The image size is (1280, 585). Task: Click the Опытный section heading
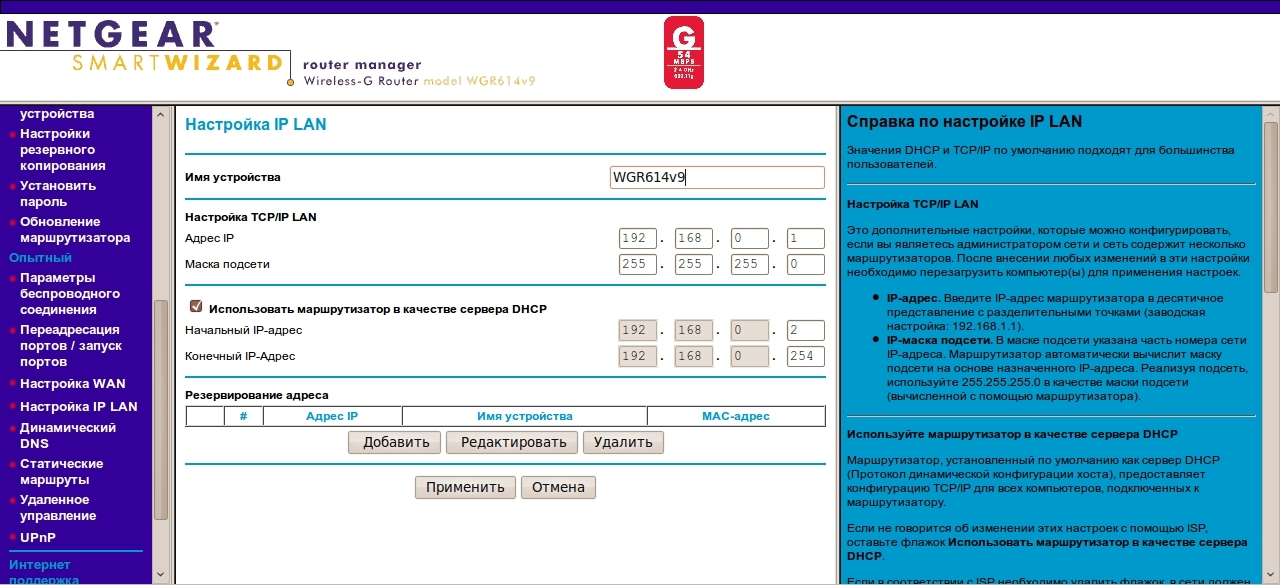(41, 258)
